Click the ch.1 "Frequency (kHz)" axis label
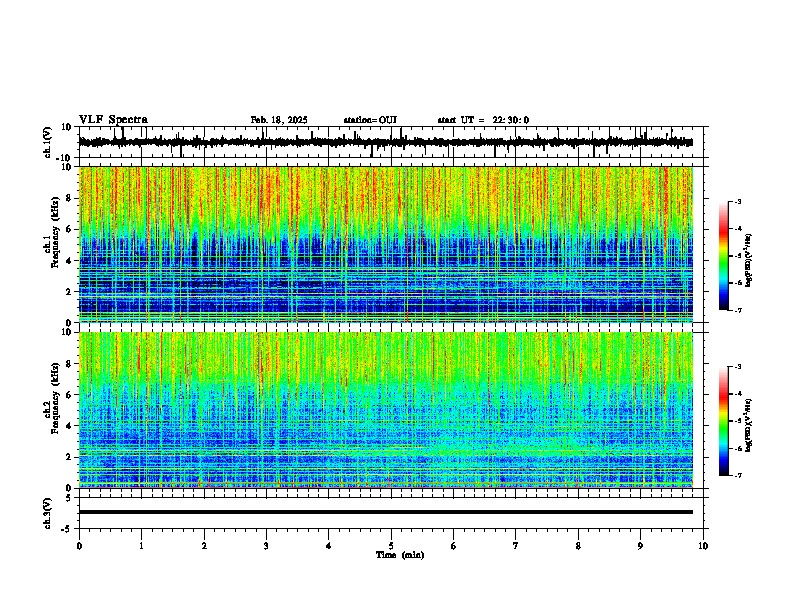The image size is (792, 612). pos(55,232)
